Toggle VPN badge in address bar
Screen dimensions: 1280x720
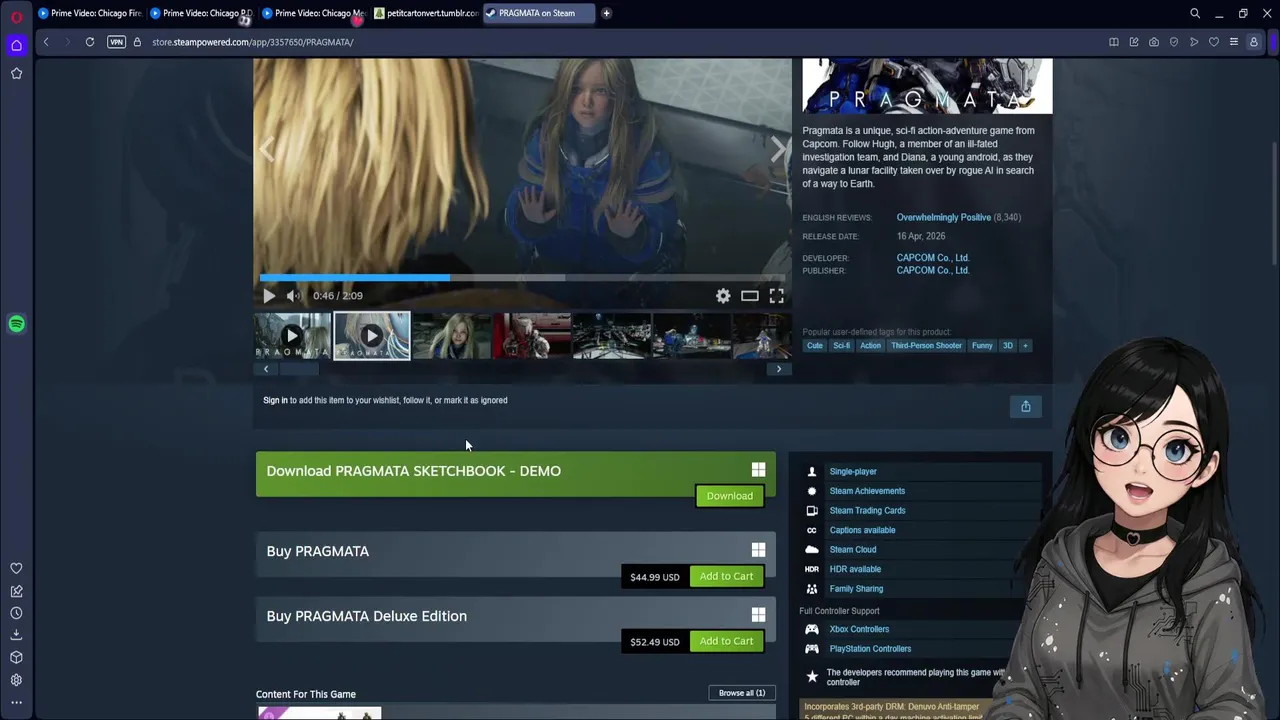click(x=116, y=42)
